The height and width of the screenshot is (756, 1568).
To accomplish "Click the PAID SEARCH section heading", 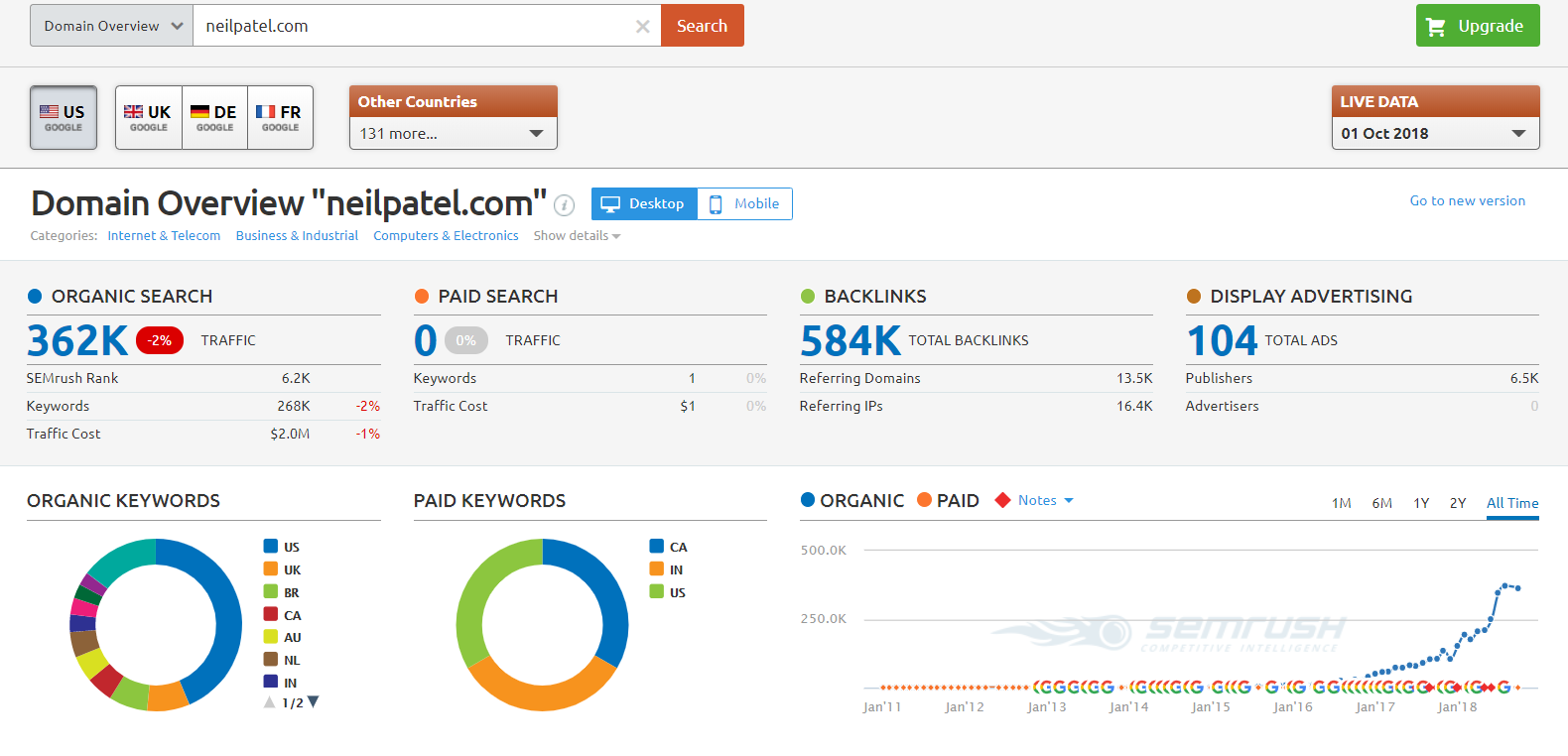I will coord(498,297).
